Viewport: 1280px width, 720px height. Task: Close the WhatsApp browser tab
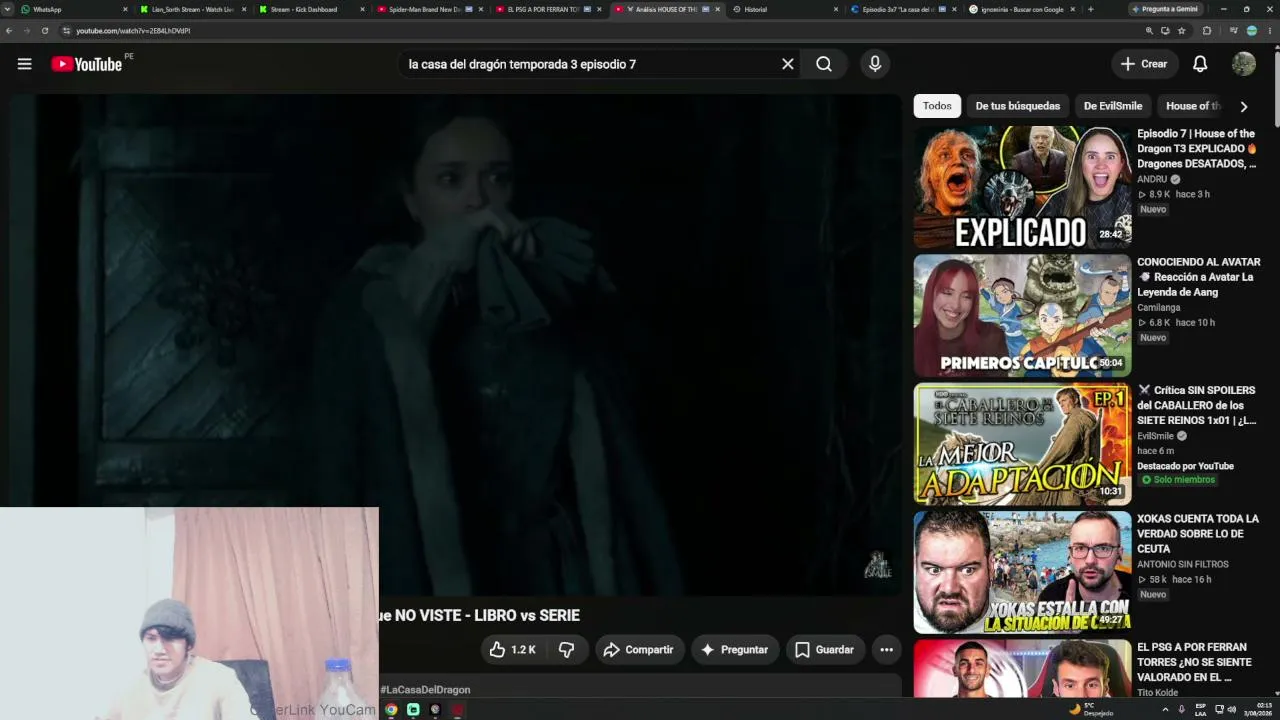point(125,9)
